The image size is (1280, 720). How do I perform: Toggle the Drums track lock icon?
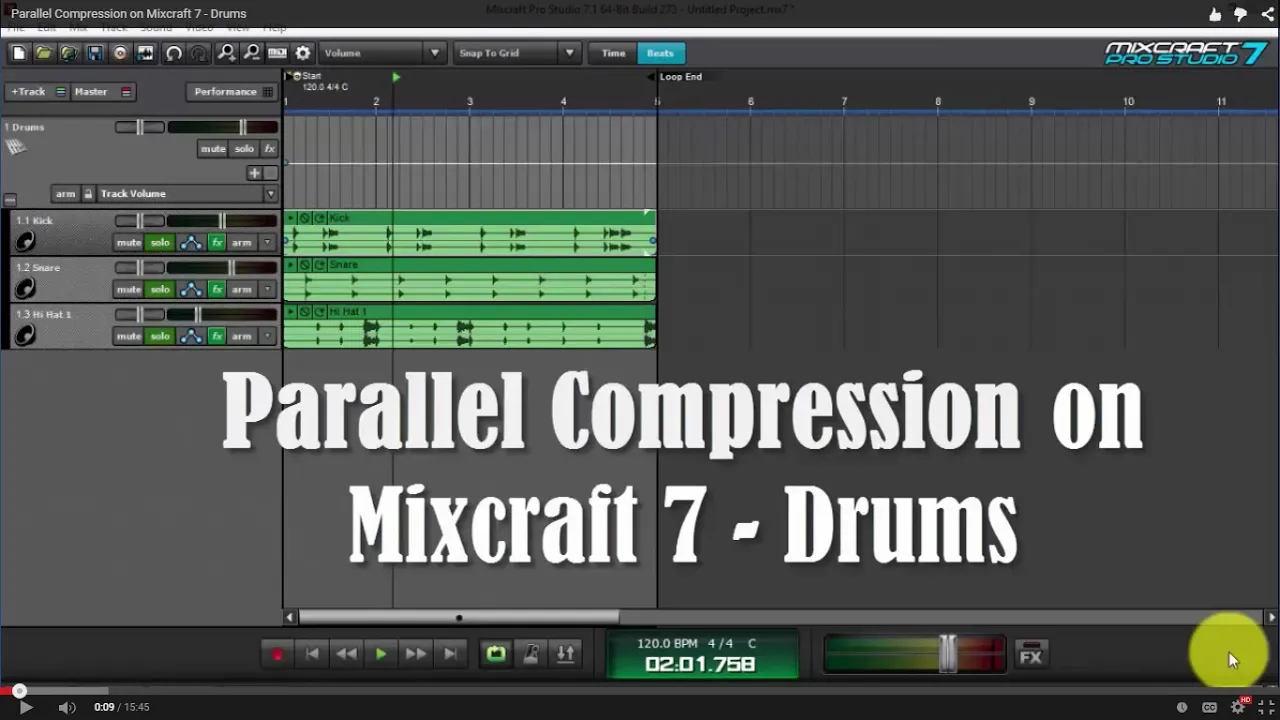click(88, 194)
